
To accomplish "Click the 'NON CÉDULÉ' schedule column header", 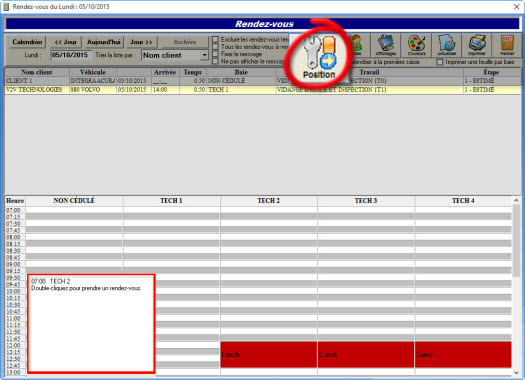I will (x=74, y=201).
